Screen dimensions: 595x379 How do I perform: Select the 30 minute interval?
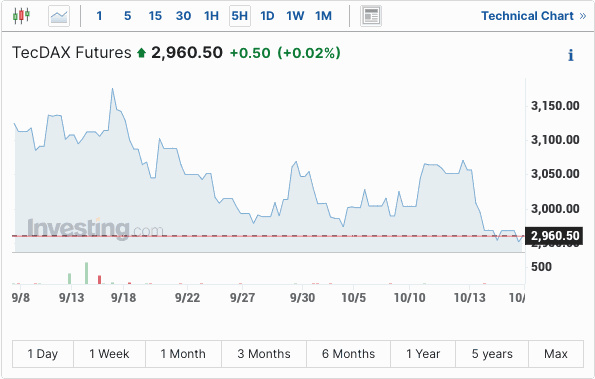coord(183,16)
